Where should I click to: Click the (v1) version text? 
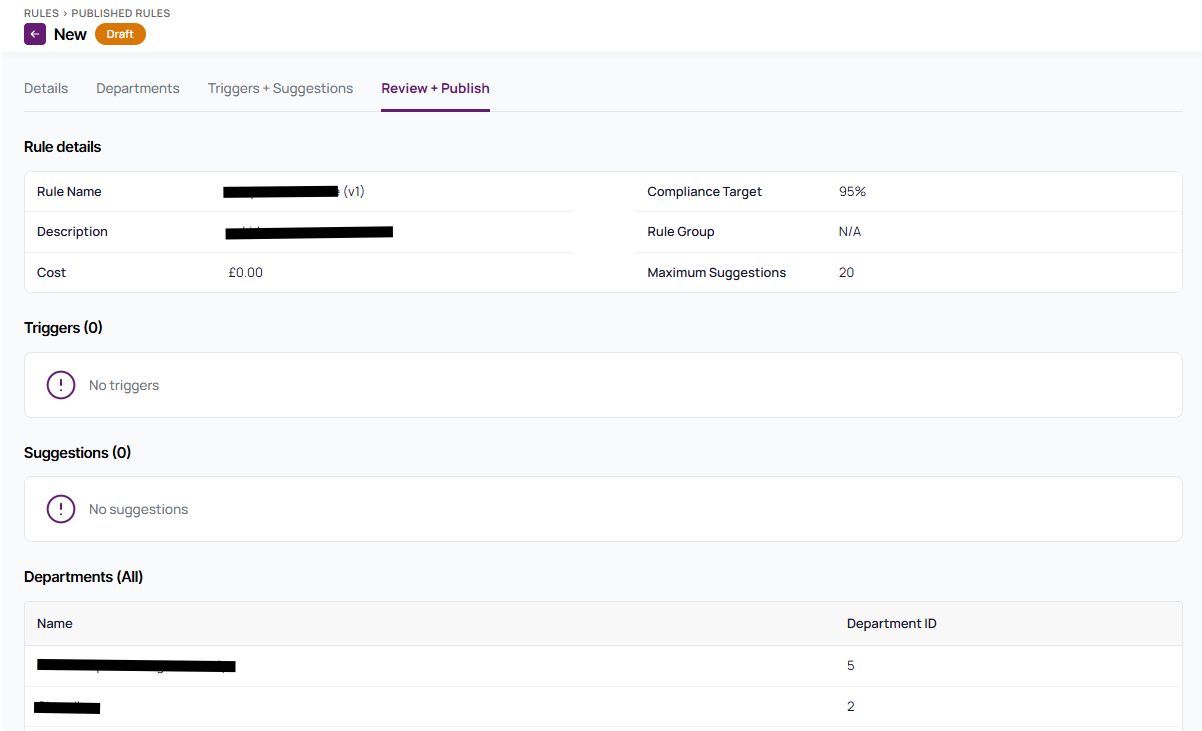354,191
